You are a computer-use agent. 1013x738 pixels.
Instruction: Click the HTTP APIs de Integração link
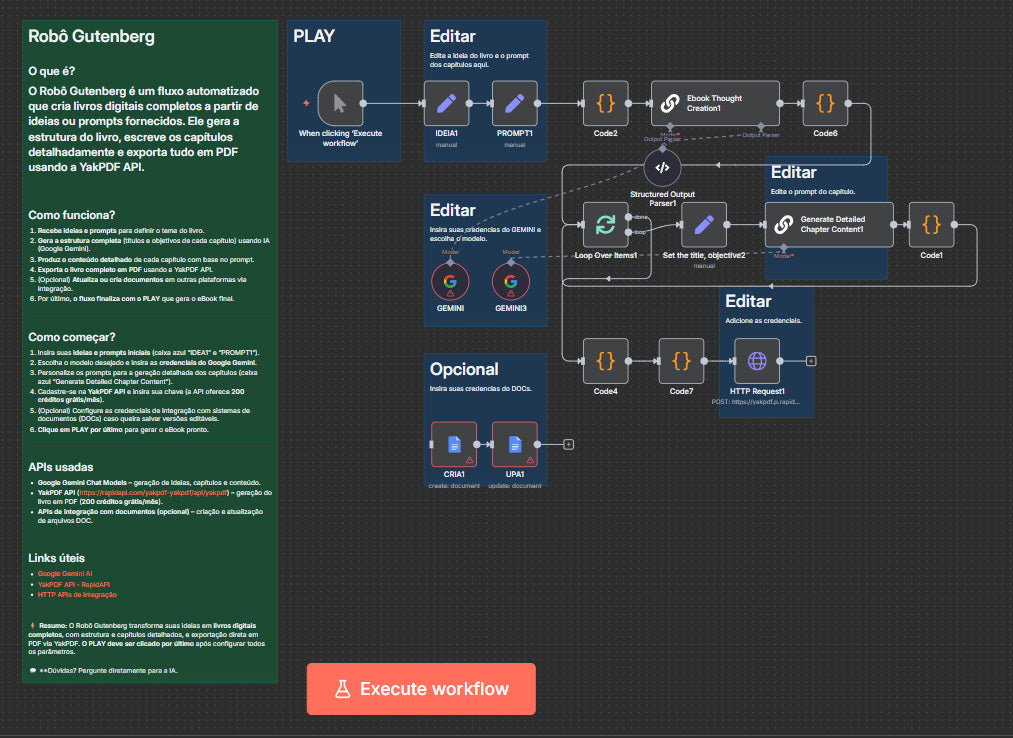click(77, 594)
